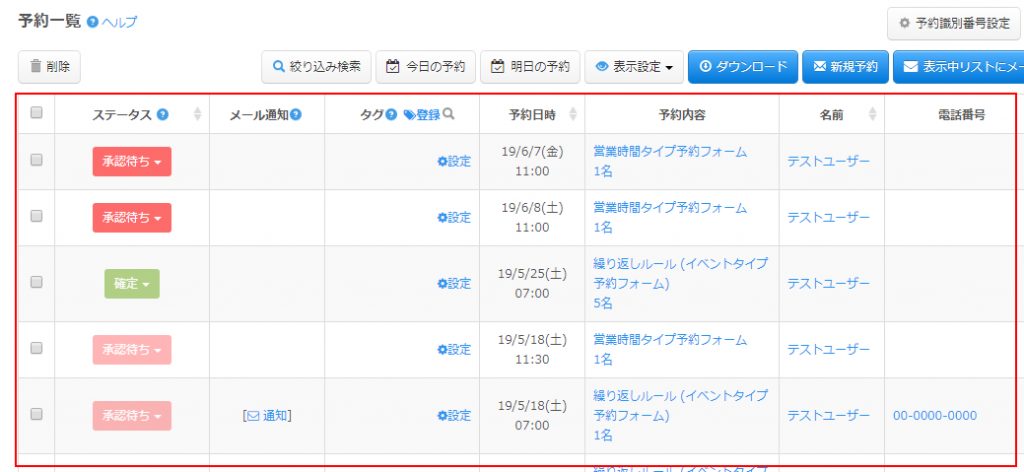The image size is (1024, 472).
Task: Click the blue ダウンロード button
Action: point(743,67)
